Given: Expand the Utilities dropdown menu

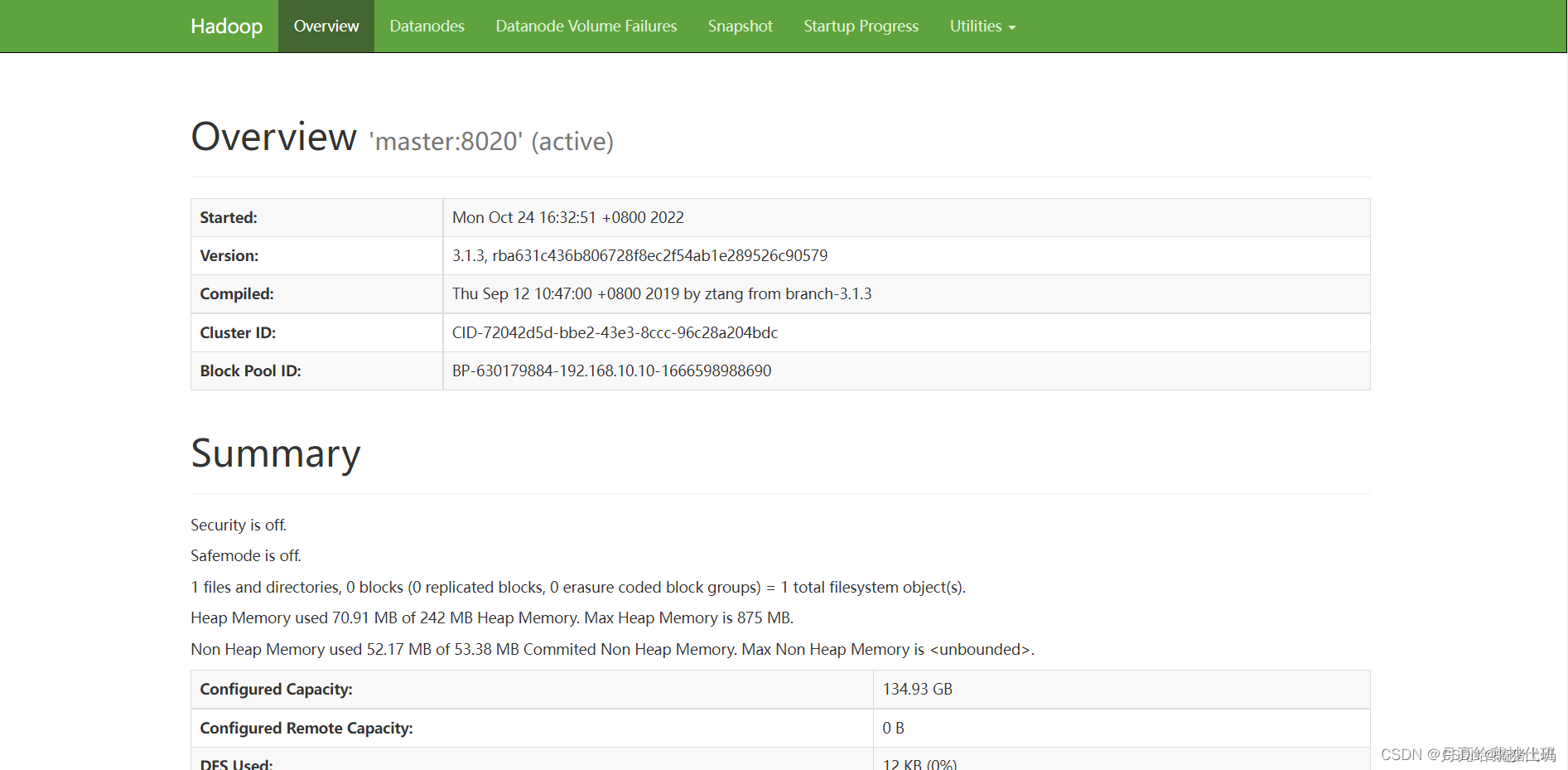Looking at the screenshot, I should 982,27.
